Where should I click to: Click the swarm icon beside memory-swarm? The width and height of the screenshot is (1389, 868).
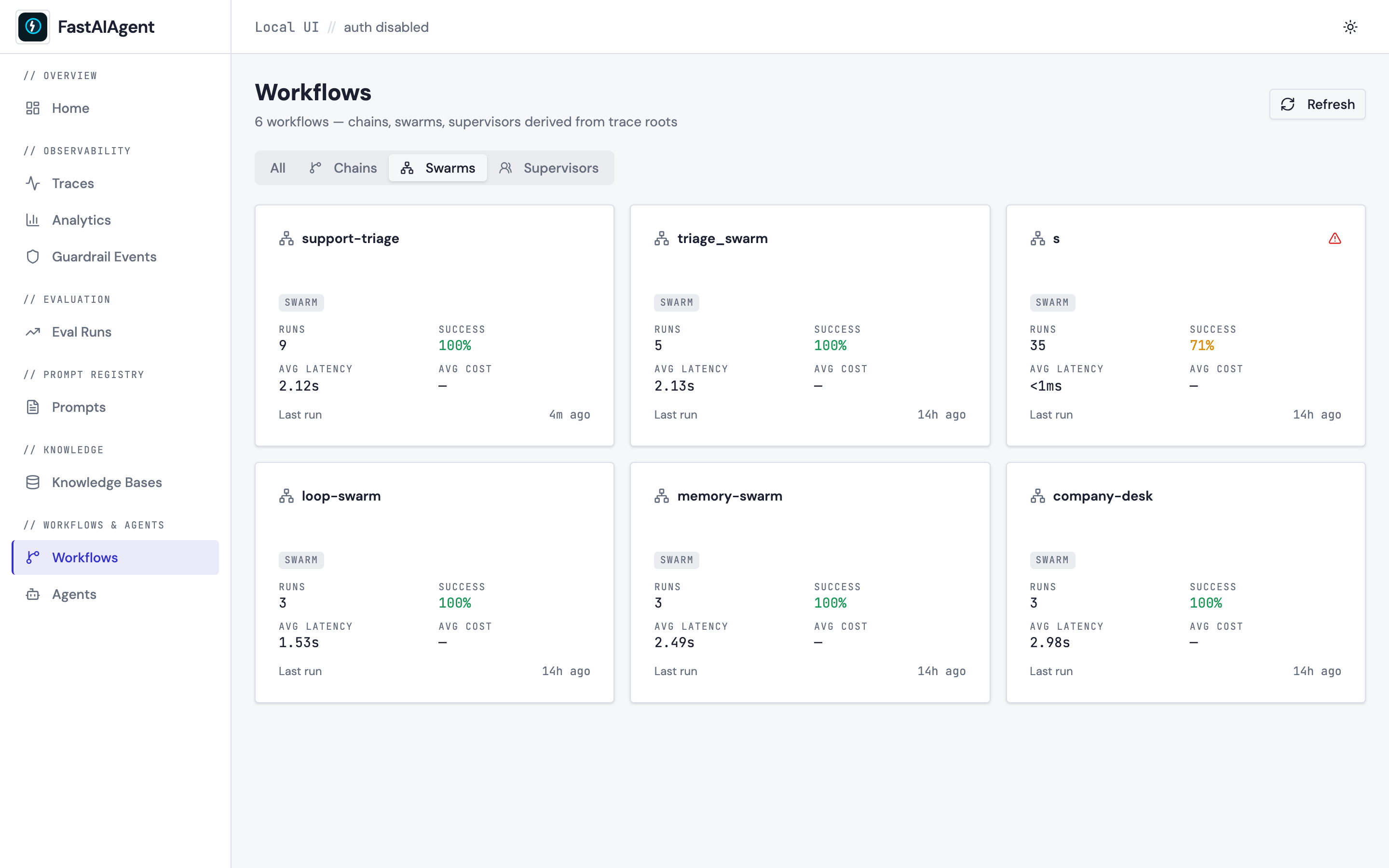(662, 496)
